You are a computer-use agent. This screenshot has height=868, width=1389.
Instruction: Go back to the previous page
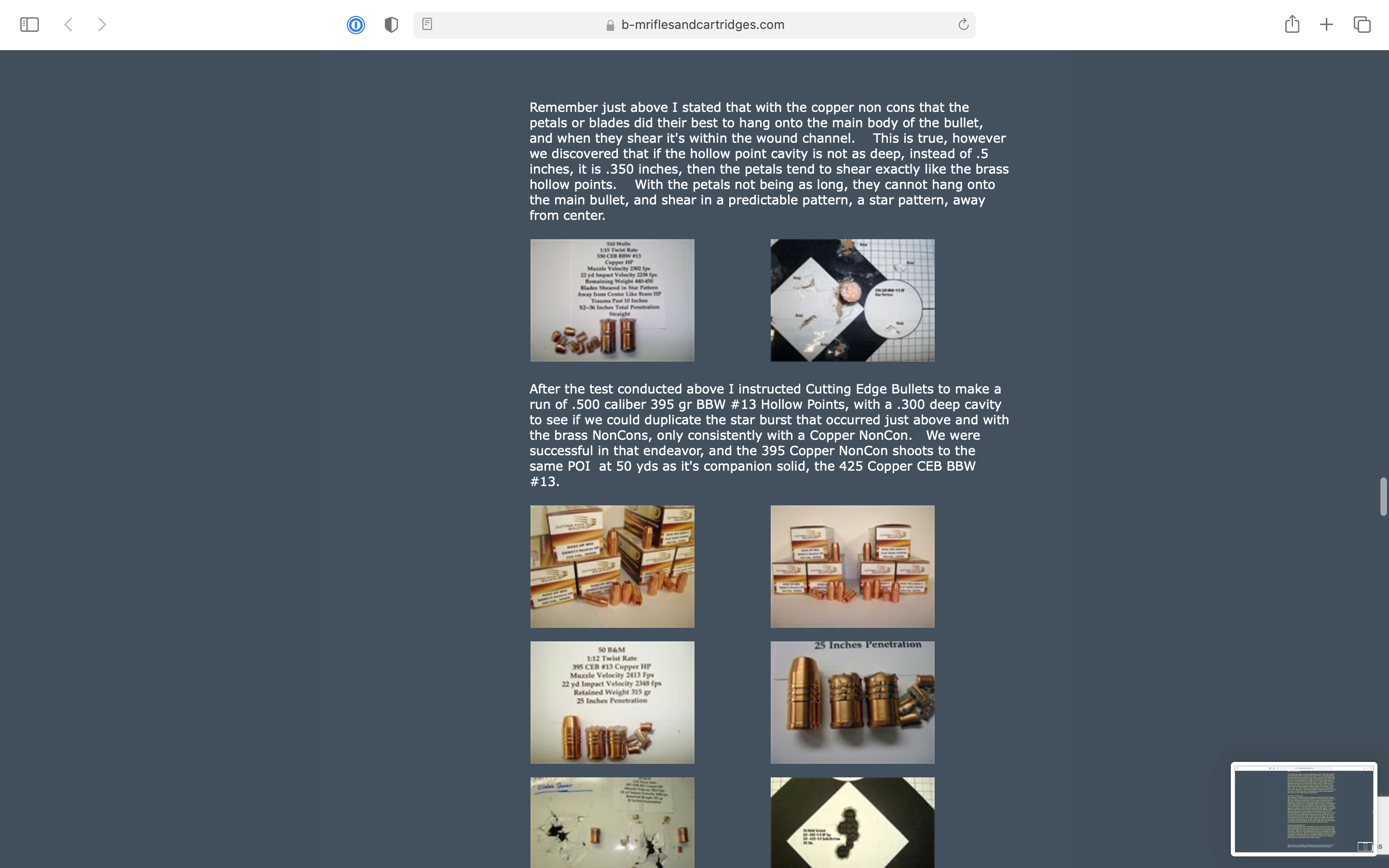tap(68, 25)
